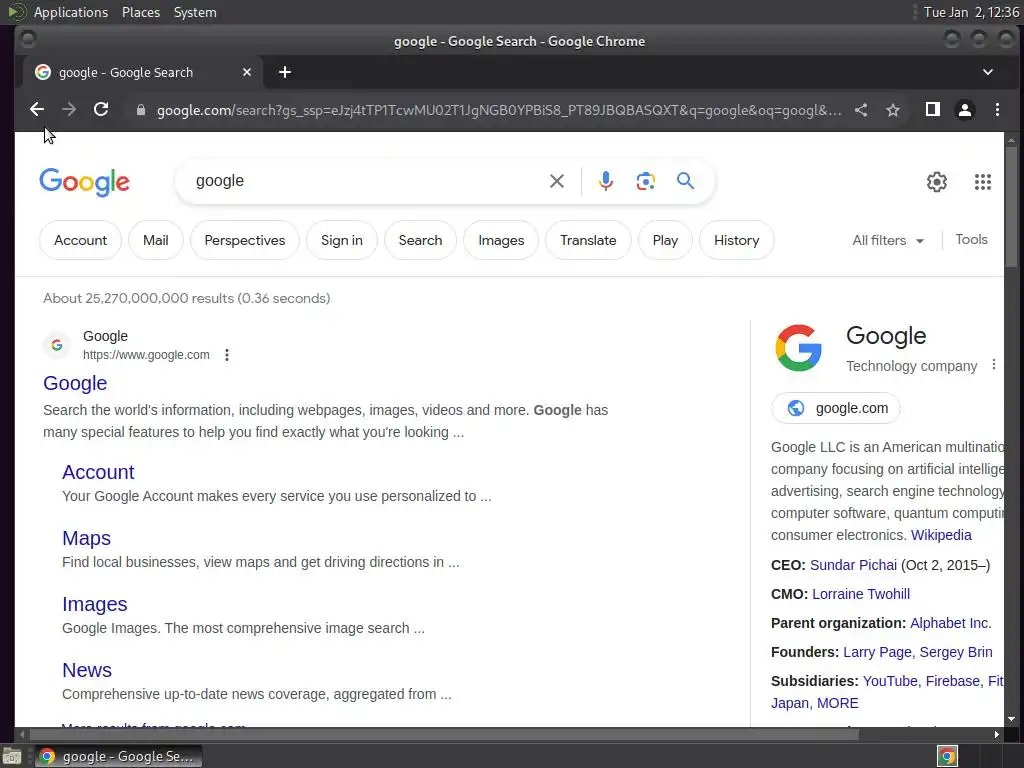
Task: Select the Account filter chip
Action: point(80,240)
